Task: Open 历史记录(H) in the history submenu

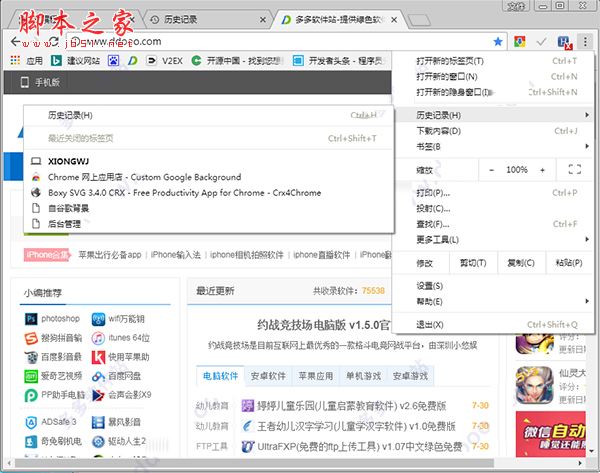Action: click(x=209, y=115)
